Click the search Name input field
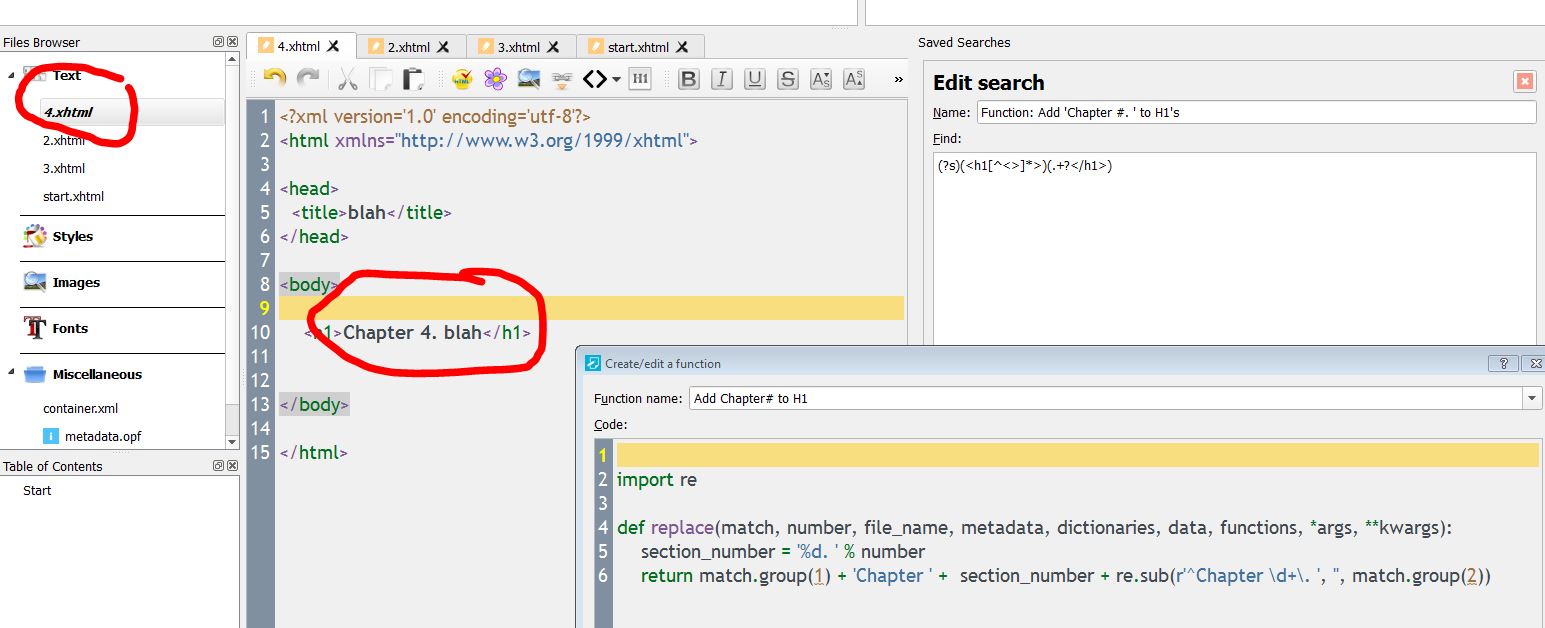This screenshot has width=1545, height=628. pos(1256,112)
